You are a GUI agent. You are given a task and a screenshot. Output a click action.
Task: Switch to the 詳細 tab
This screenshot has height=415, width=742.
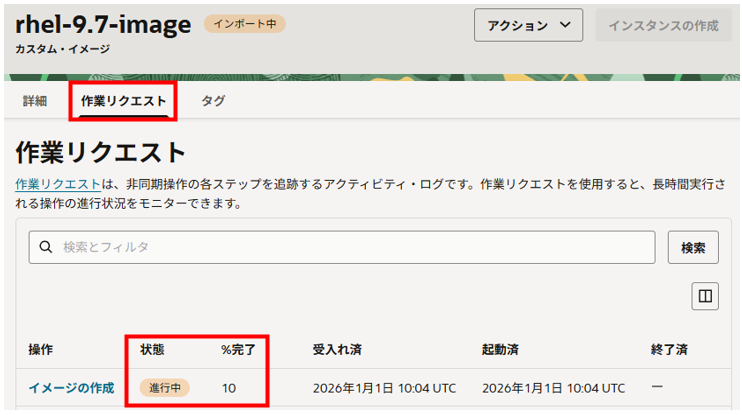[35, 101]
